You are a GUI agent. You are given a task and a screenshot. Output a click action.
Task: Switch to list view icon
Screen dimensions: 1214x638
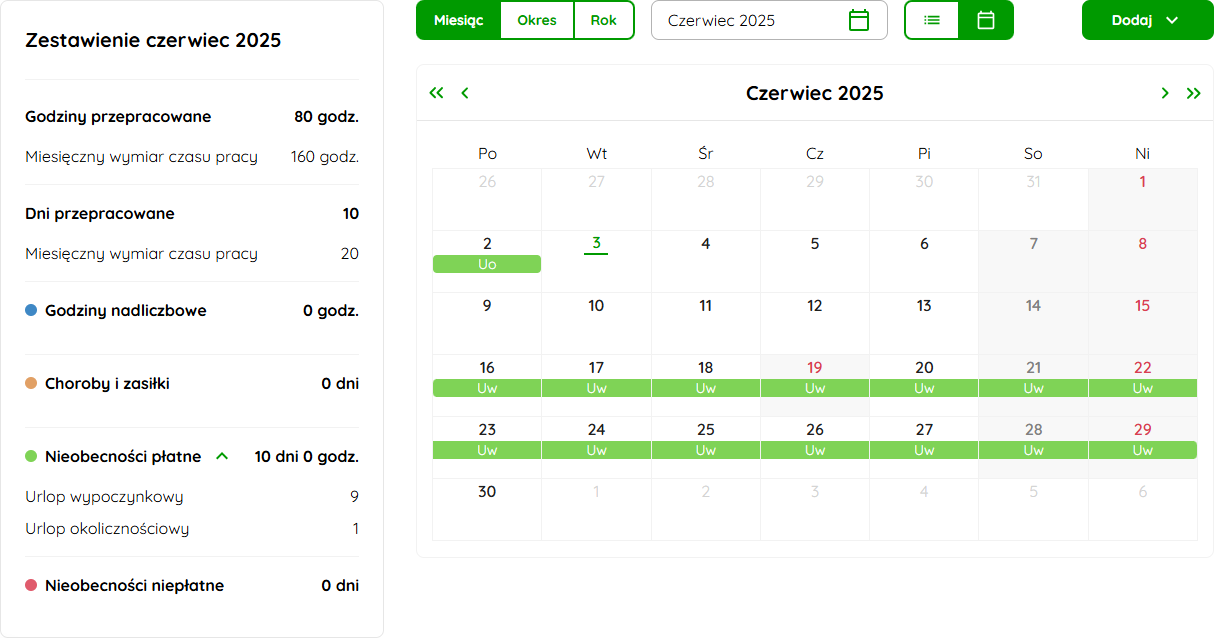pyautogui.click(x=932, y=20)
